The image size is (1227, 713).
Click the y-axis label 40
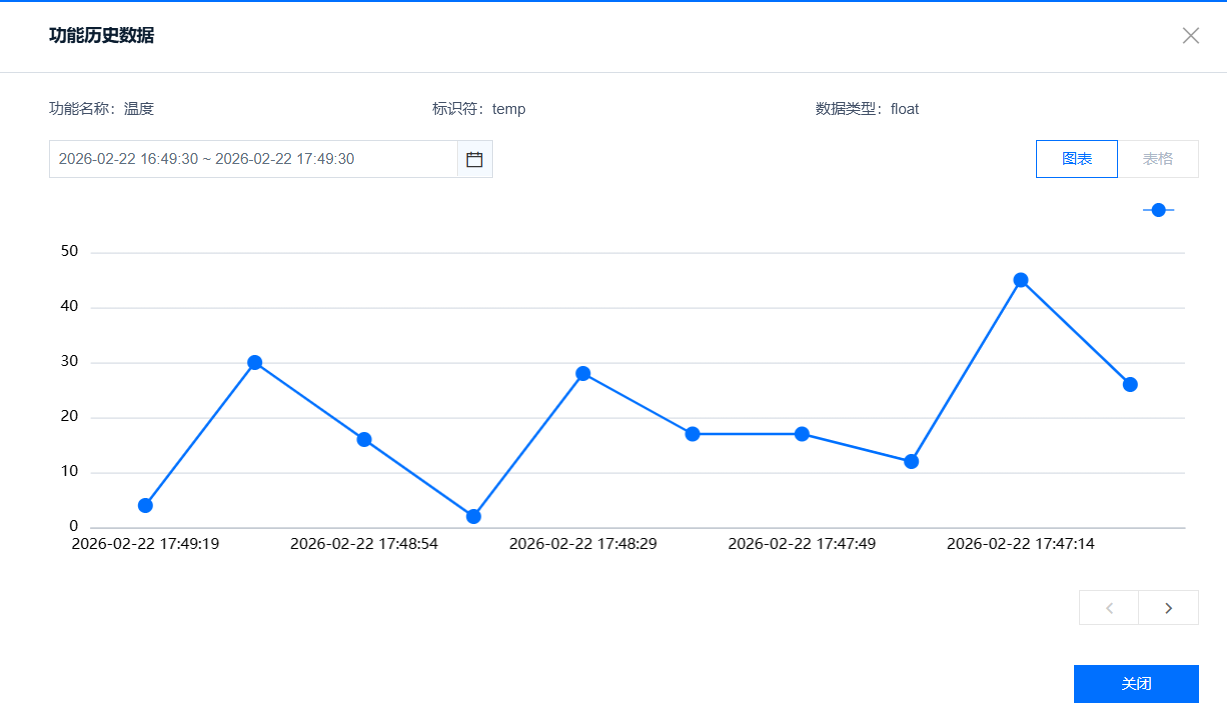click(x=69, y=307)
